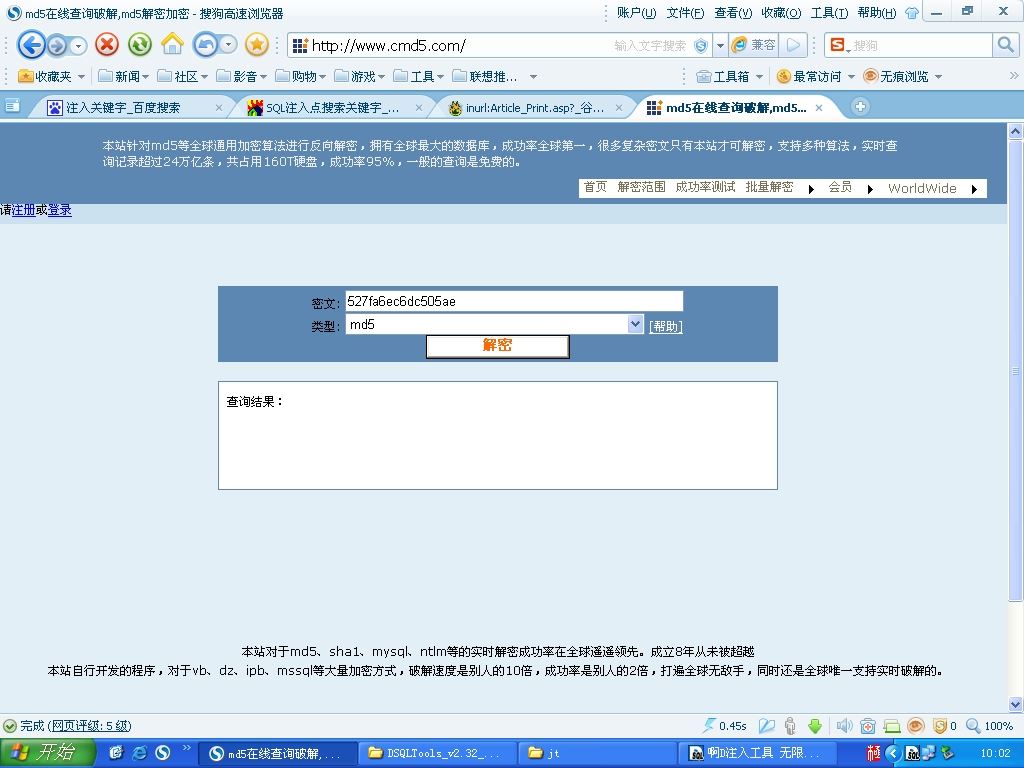Viewport: 1024px width, 768px height.
Task: Go back with the browser Back arrow
Action: pos(30,45)
